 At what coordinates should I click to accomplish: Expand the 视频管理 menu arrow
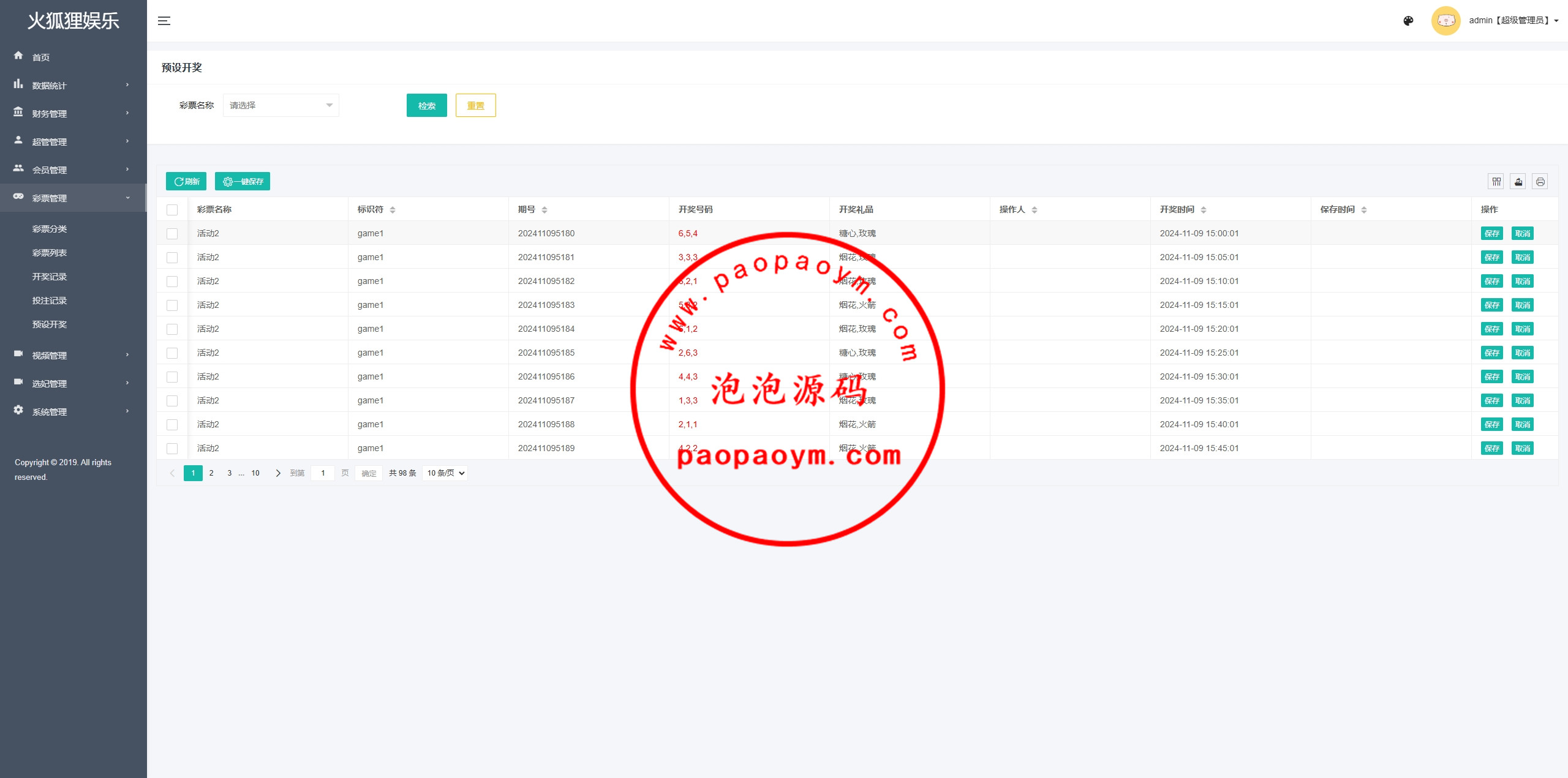[x=127, y=355]
